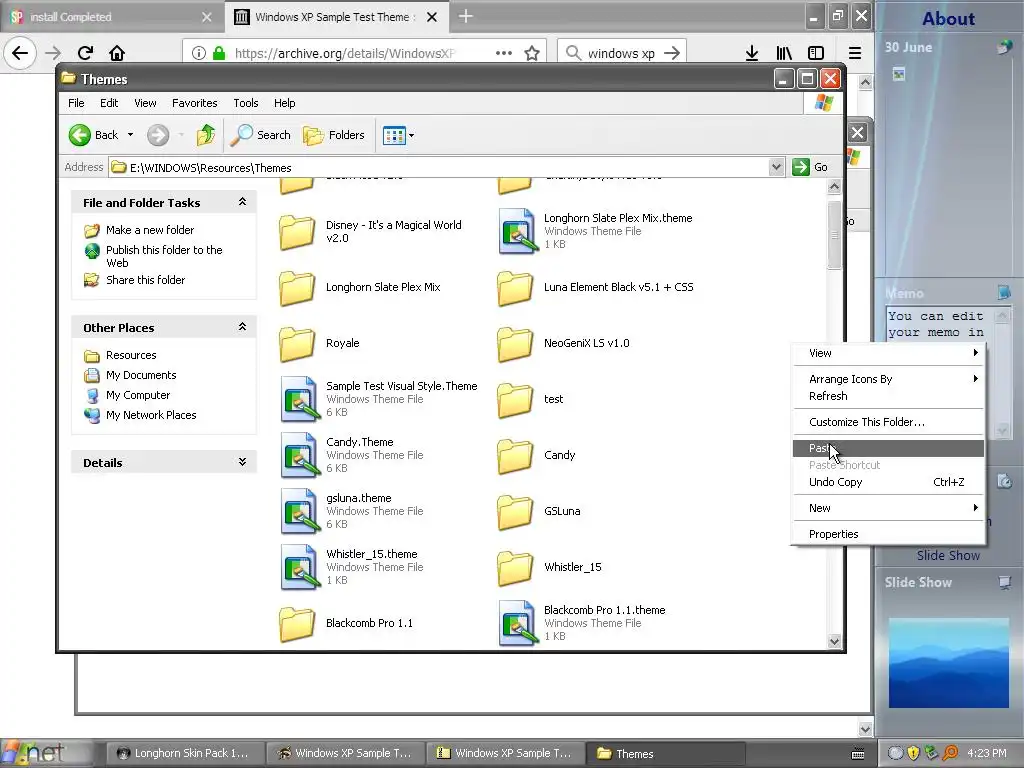Go up one folder level
This screenshot has width=1024, height=768.
point(206,135)
